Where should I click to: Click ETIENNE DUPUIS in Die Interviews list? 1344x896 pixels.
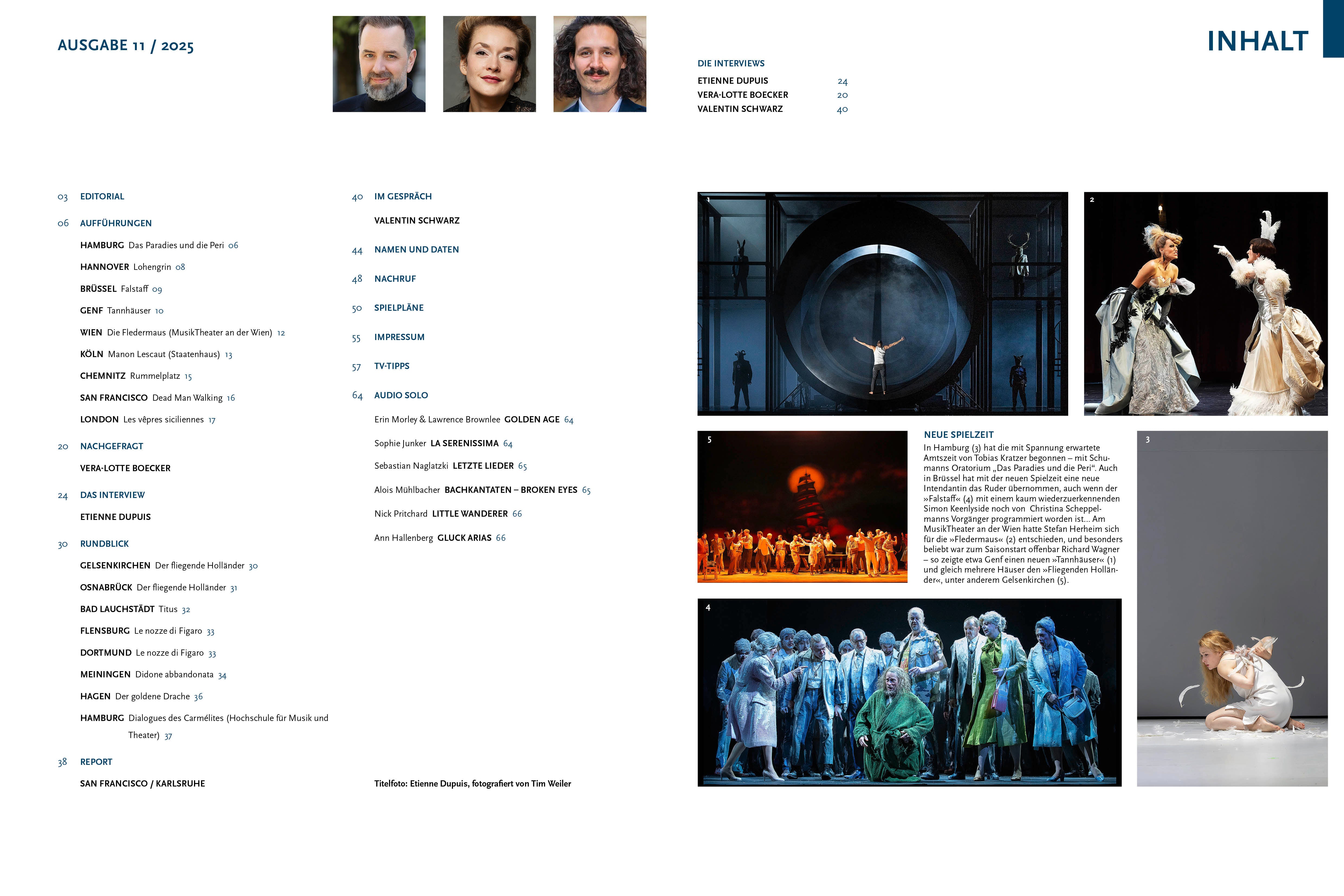733,81
